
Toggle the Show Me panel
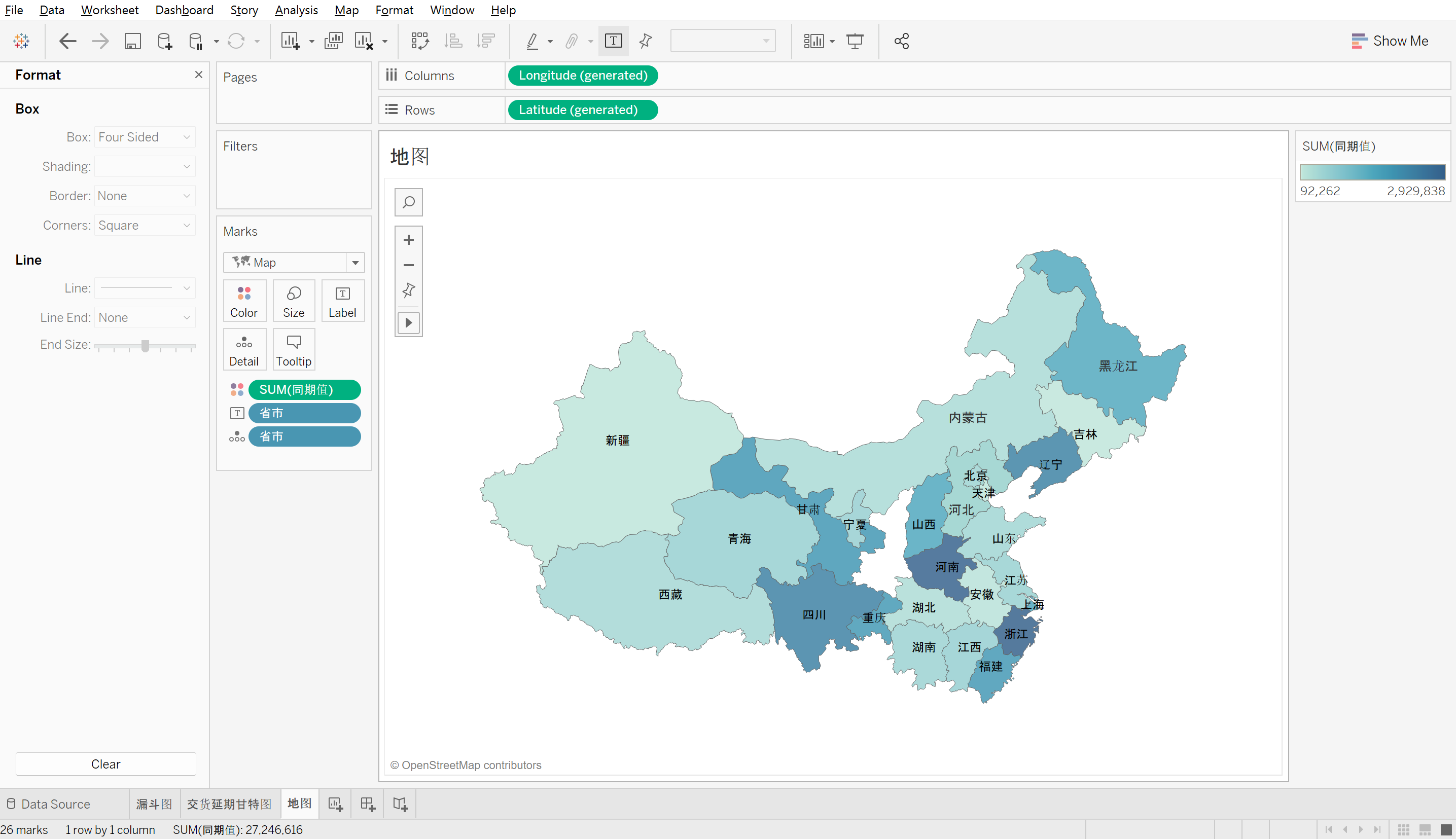[1390, 41]
